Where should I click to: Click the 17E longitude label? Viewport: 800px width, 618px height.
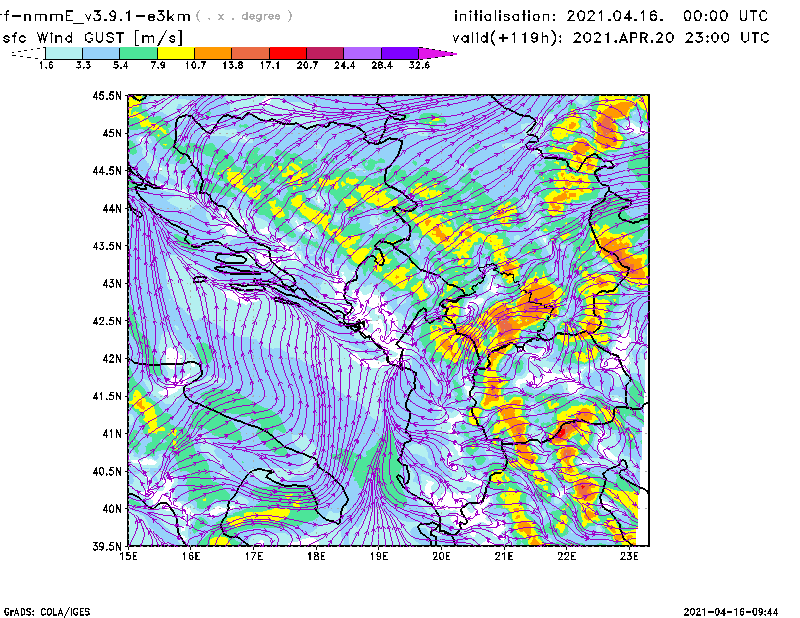point(254,556)
